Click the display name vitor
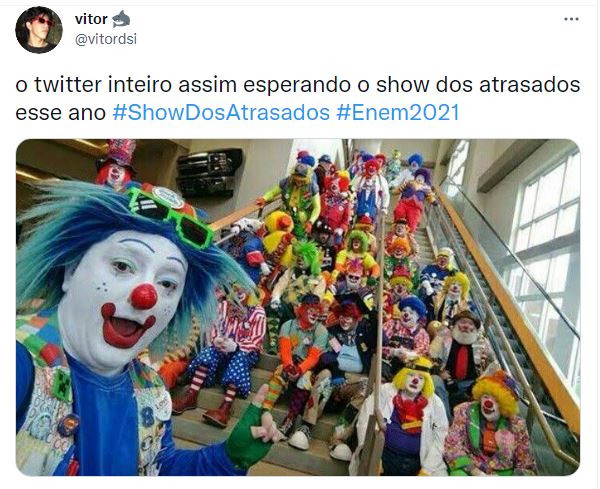 (x=91, y=19)
